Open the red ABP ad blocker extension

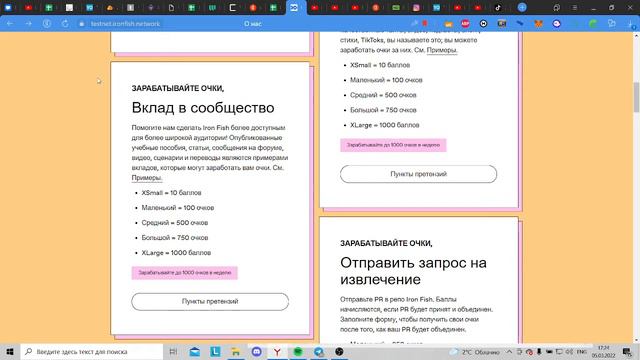[465, 24]
